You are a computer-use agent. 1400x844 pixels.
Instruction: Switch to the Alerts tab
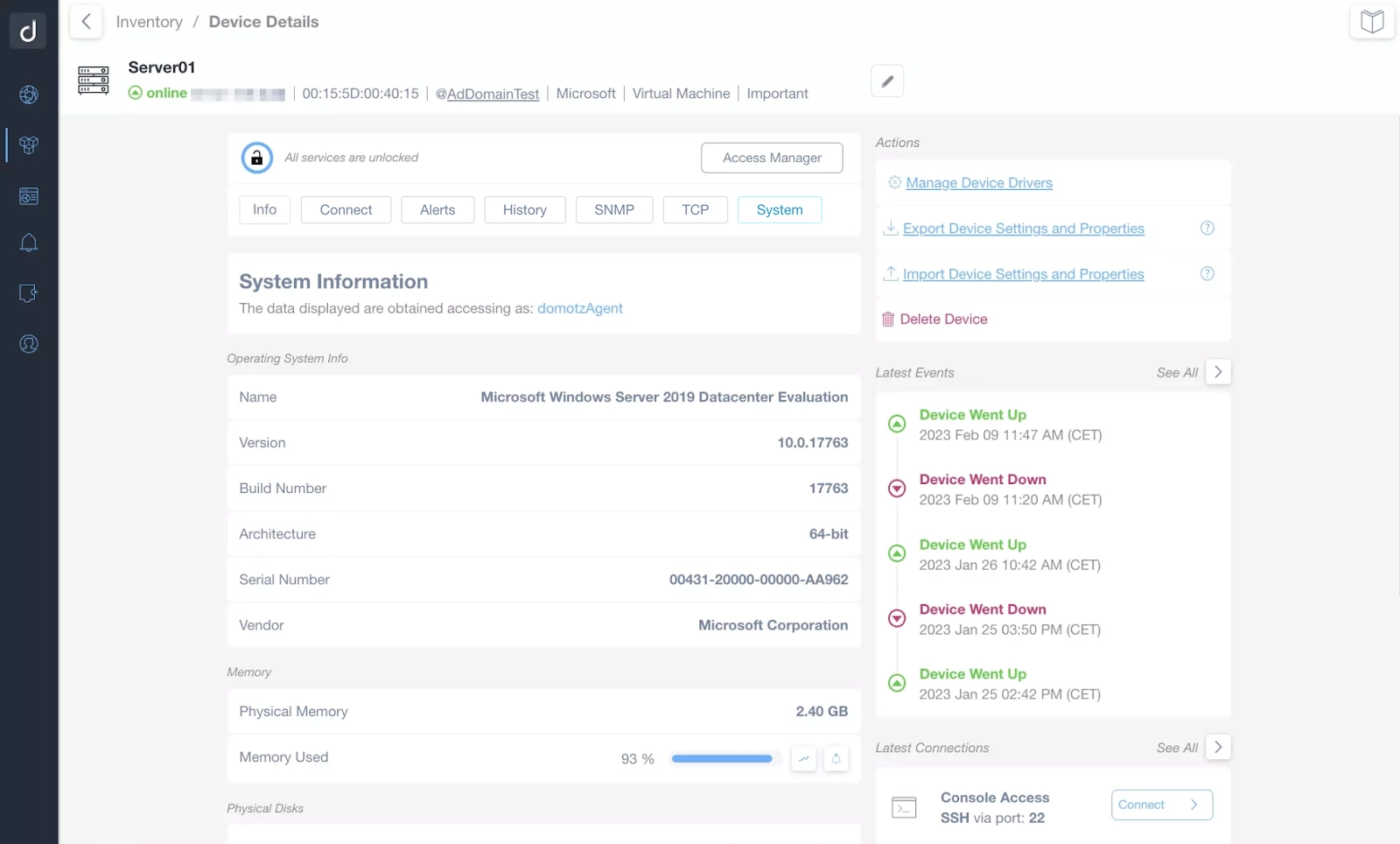pyautogui.click(x=437, y=210)
